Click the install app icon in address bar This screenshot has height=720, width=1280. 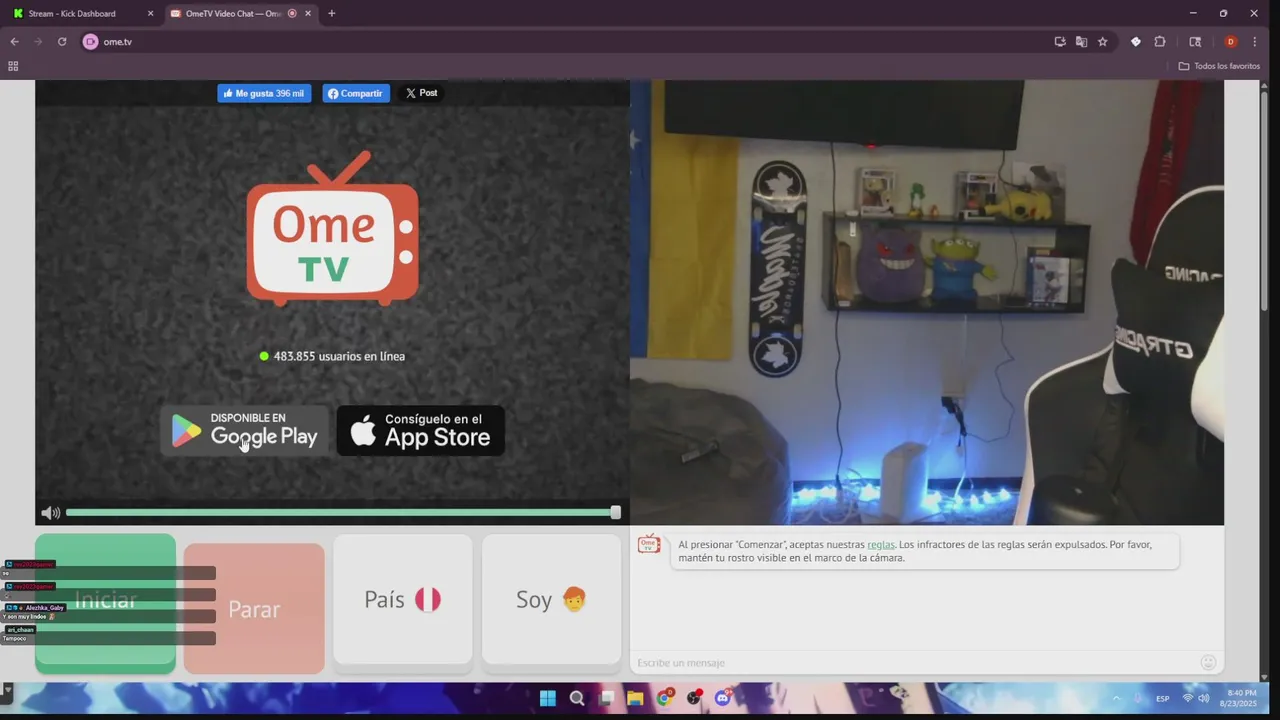pyautogui.click(x=1060, y=42)
